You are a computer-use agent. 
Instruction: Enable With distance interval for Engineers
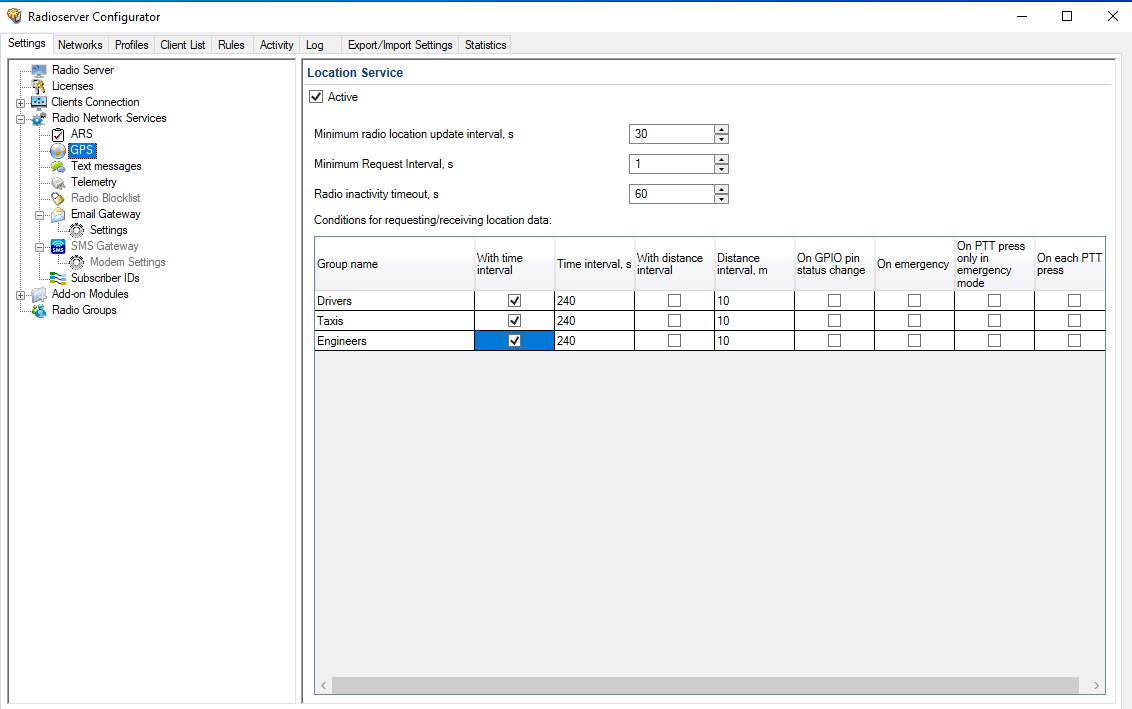(x=674, y=341)
